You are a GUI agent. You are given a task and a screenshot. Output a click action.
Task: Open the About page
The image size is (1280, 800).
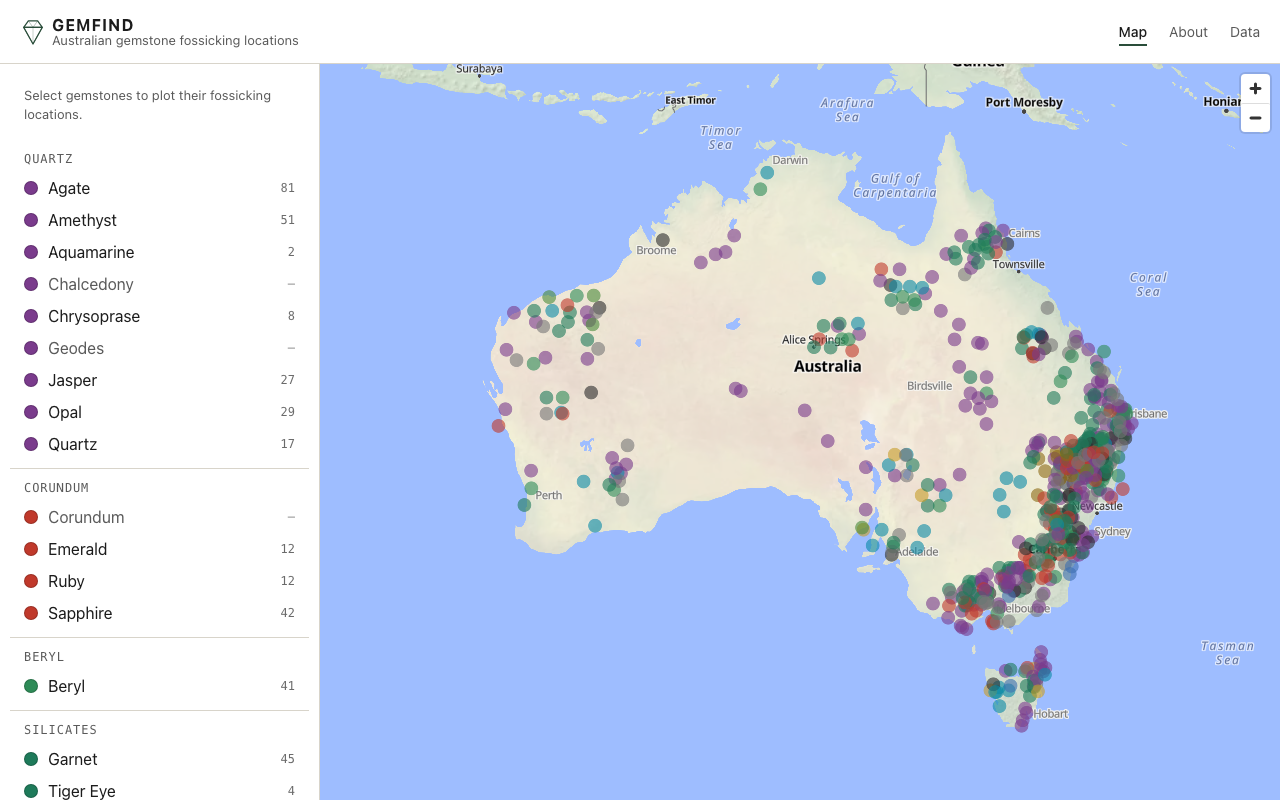[x=1188, y=32]
